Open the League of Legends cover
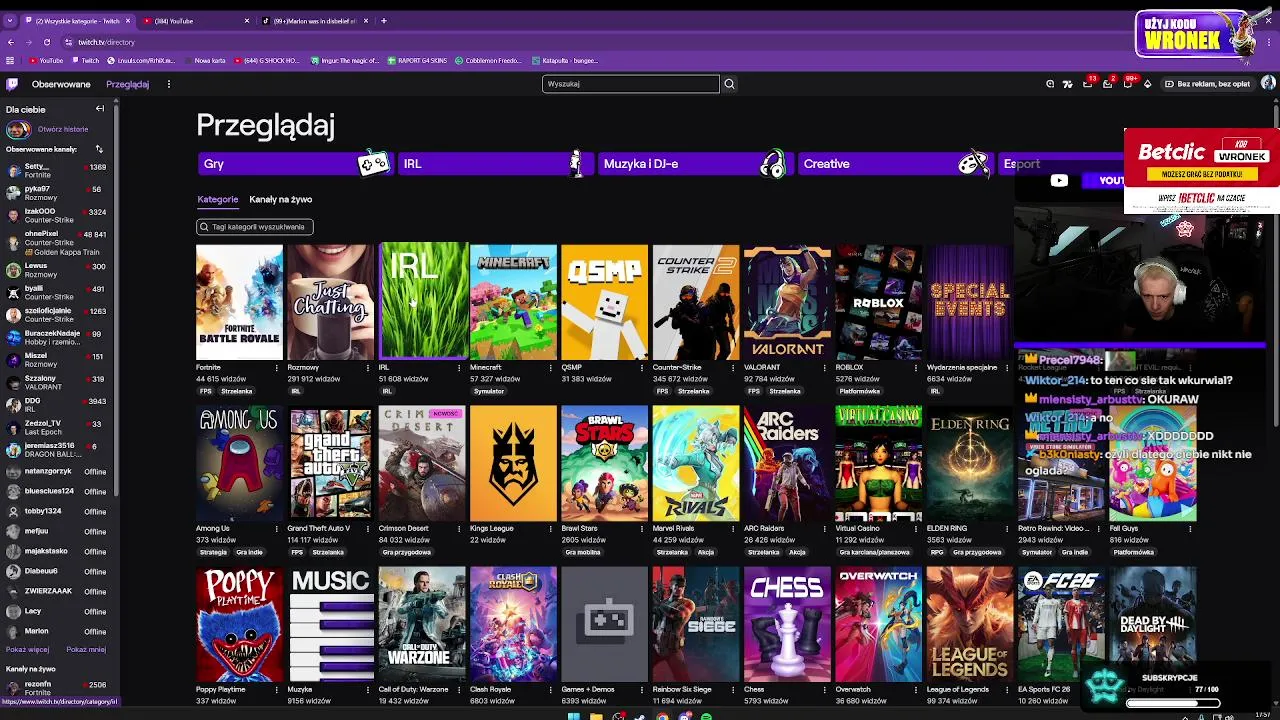This screenshot has width=1280, height=720. [969, 624]
